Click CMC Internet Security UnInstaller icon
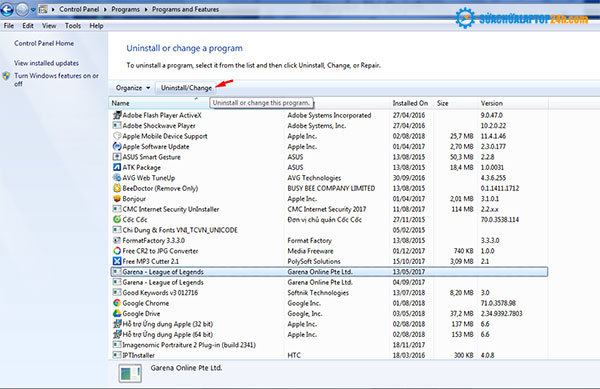The image size is (600, 389). pyautogui.click(x=117, y=209)
